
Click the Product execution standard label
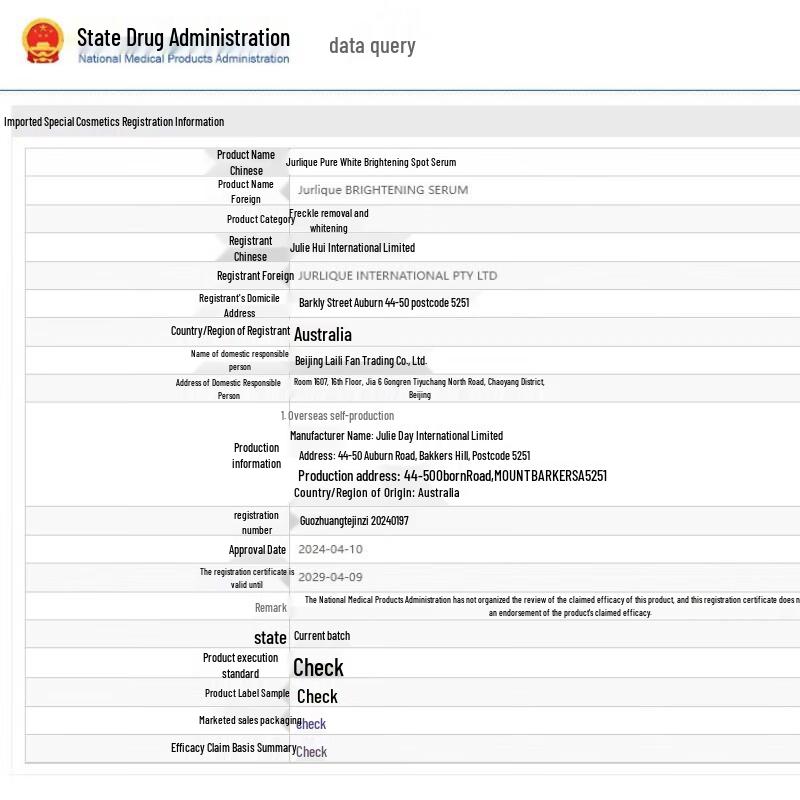coord(240,666)
